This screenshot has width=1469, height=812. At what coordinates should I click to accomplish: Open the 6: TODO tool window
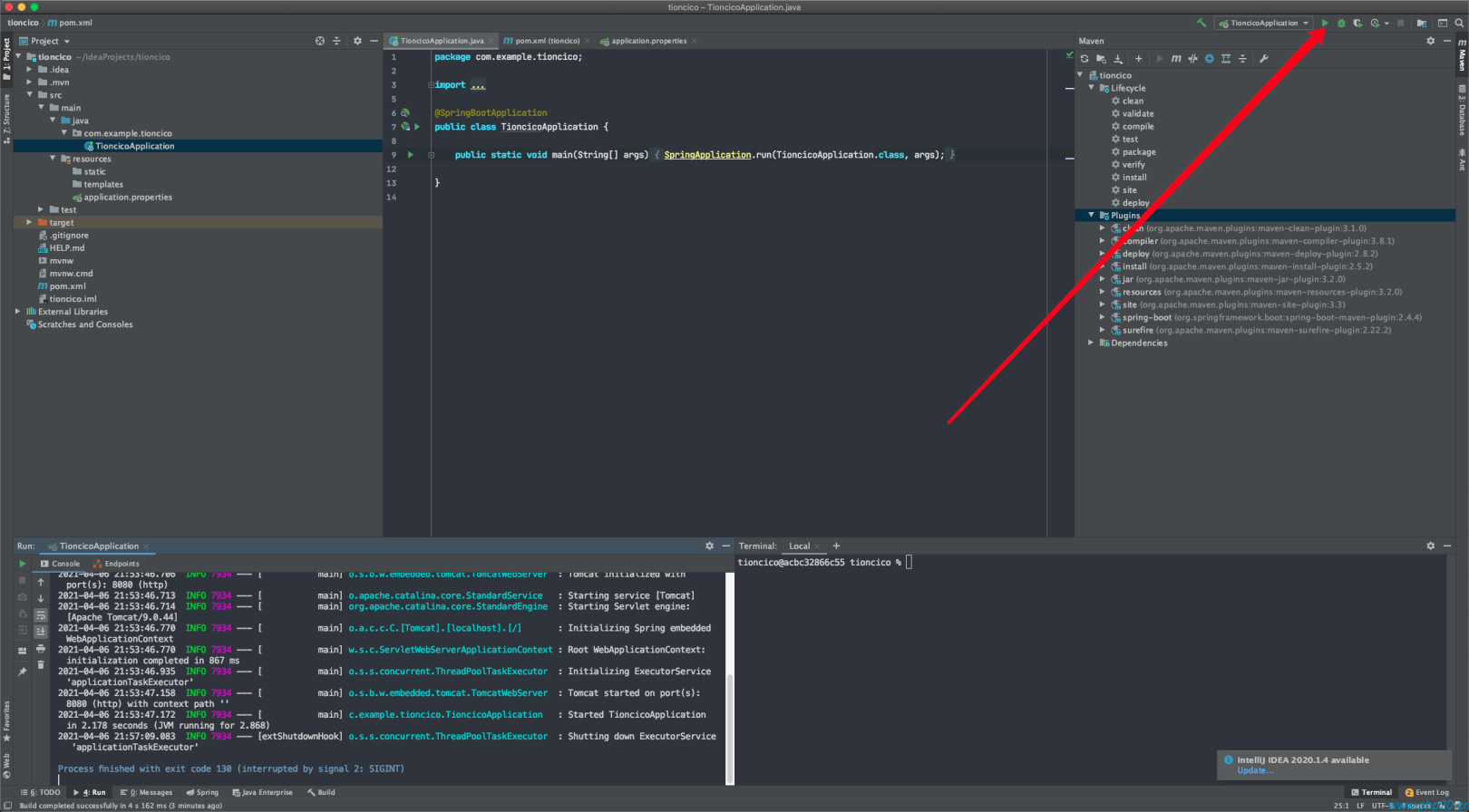coord(41,792)
